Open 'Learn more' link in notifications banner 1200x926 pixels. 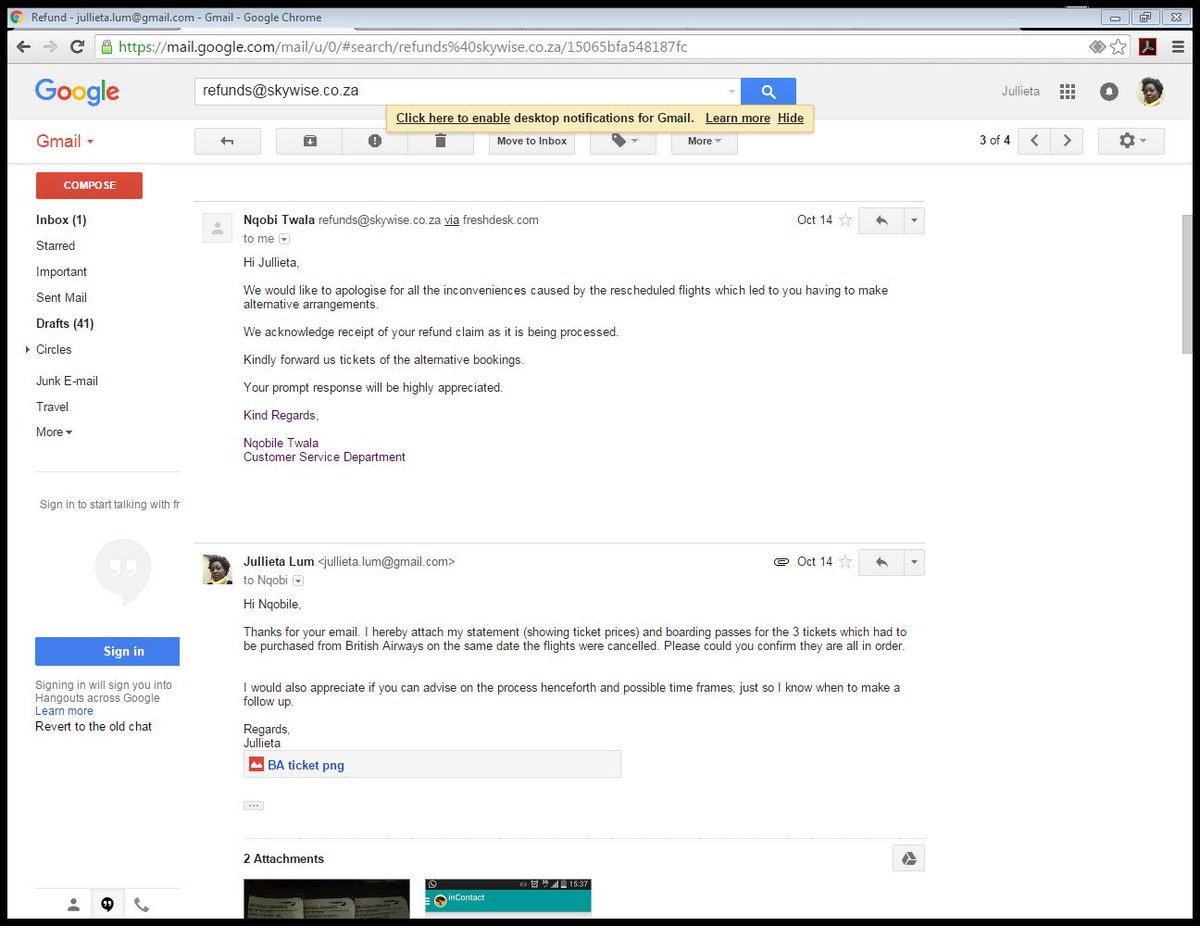tap(738, 118)
